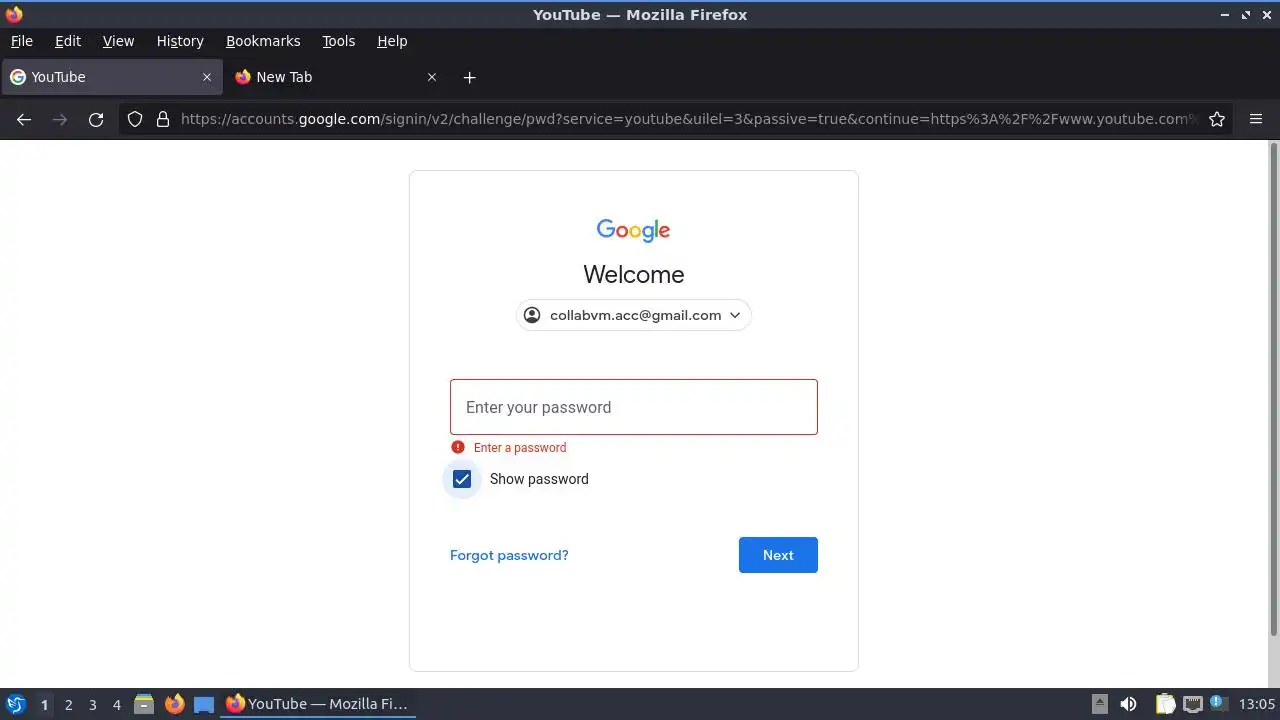
Task: Uncheck the Show password checkbox
Action: [x=462, y=479]
